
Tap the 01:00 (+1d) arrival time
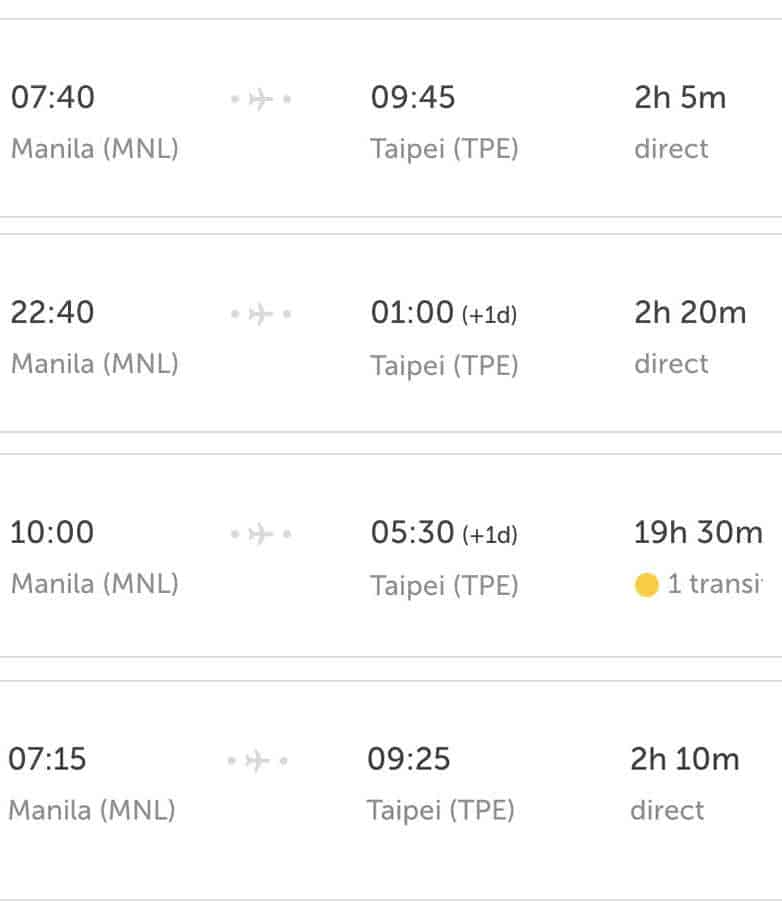[443, 313]
